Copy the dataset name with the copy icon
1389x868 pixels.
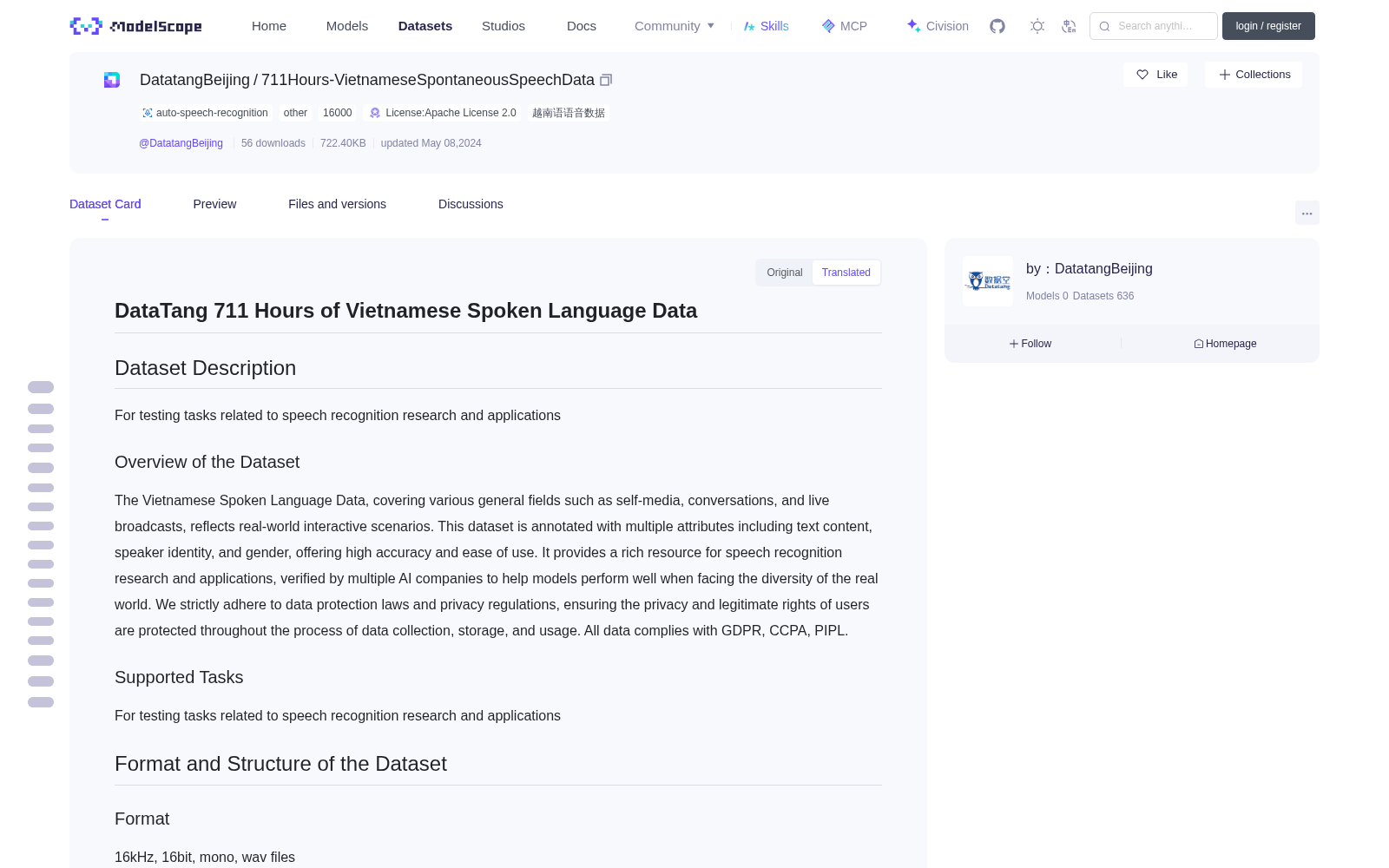606,80
